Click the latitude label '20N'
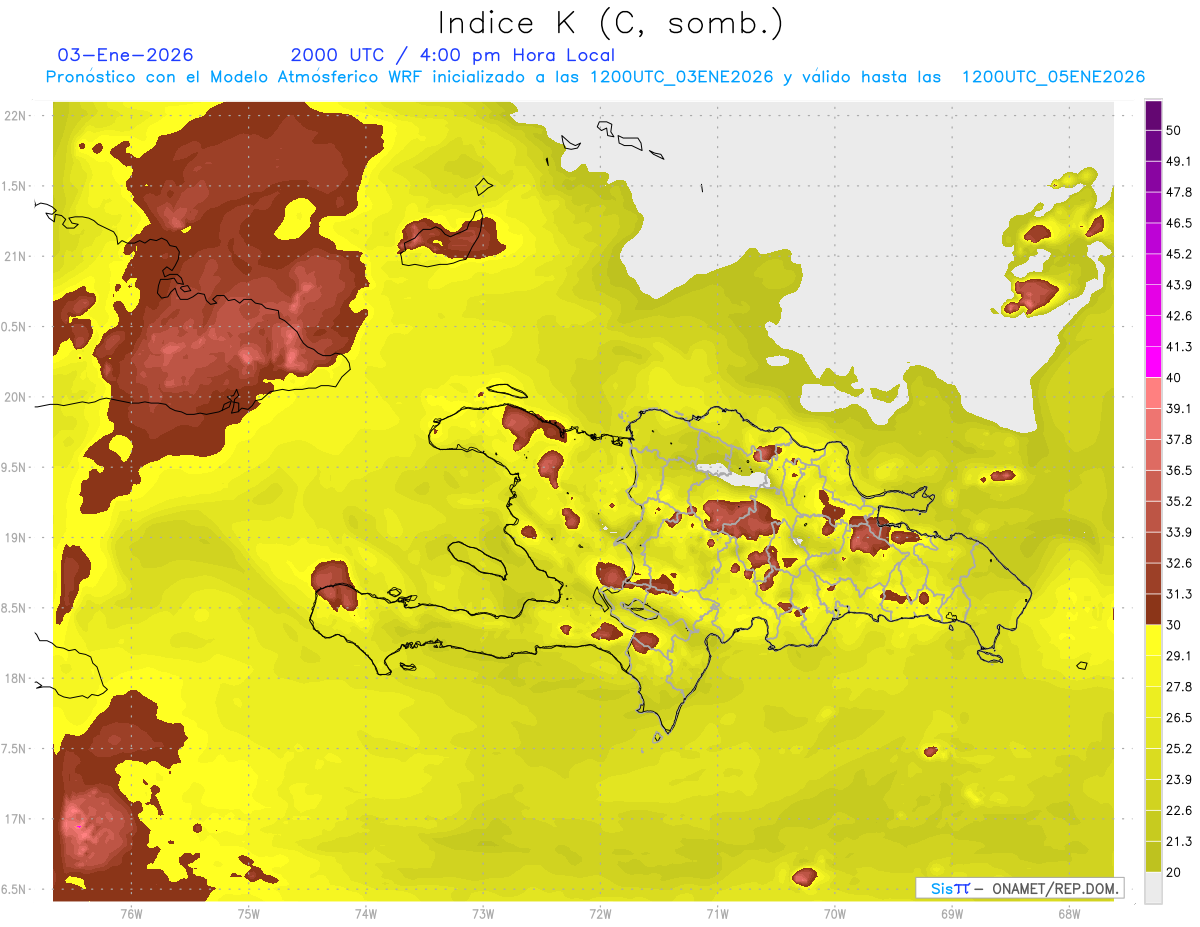The width and height of the screenshot is (1200, 927). pyautogui.click(x=16, y=397)
